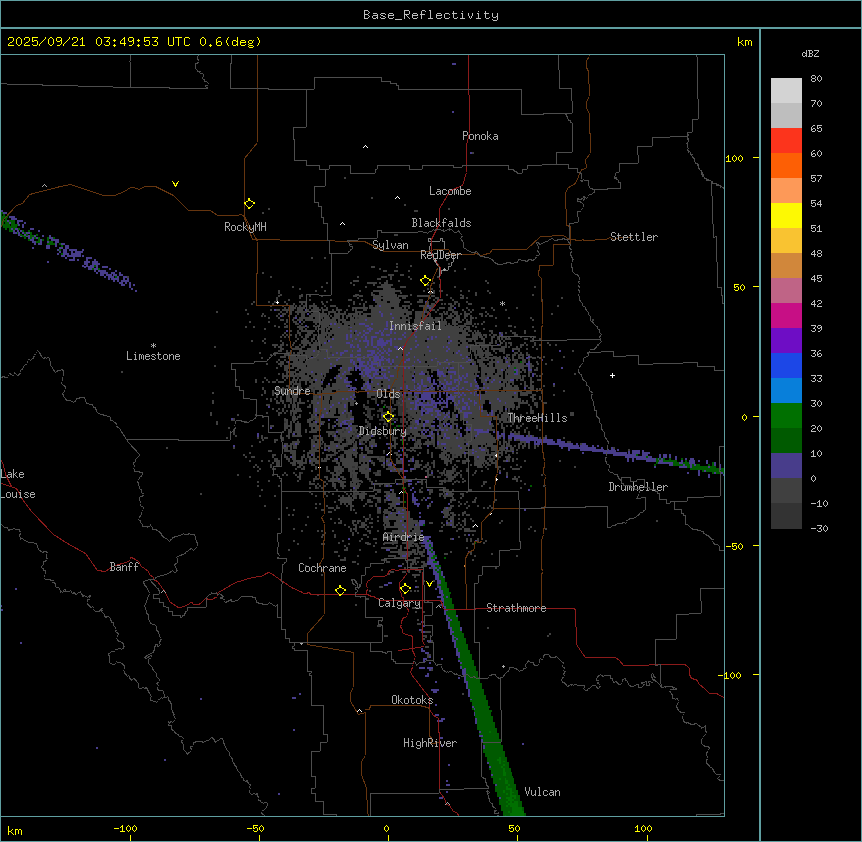Click the Base_Reflectivity title text
Image resolution: width=862 pixels, height=842 pixels.
click(x=430, y=15)
